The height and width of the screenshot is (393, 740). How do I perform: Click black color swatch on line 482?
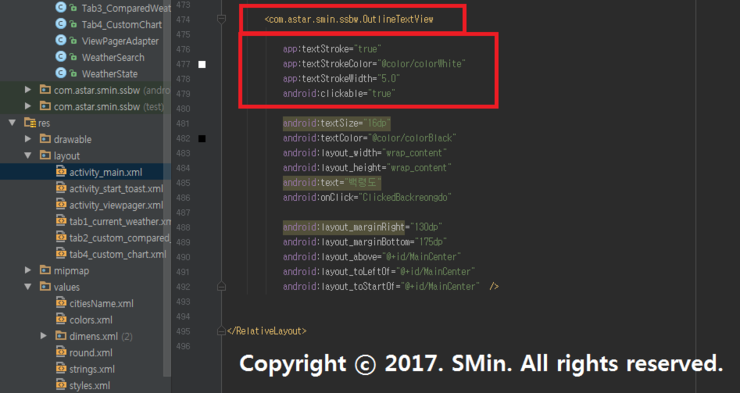pos(202,138)
